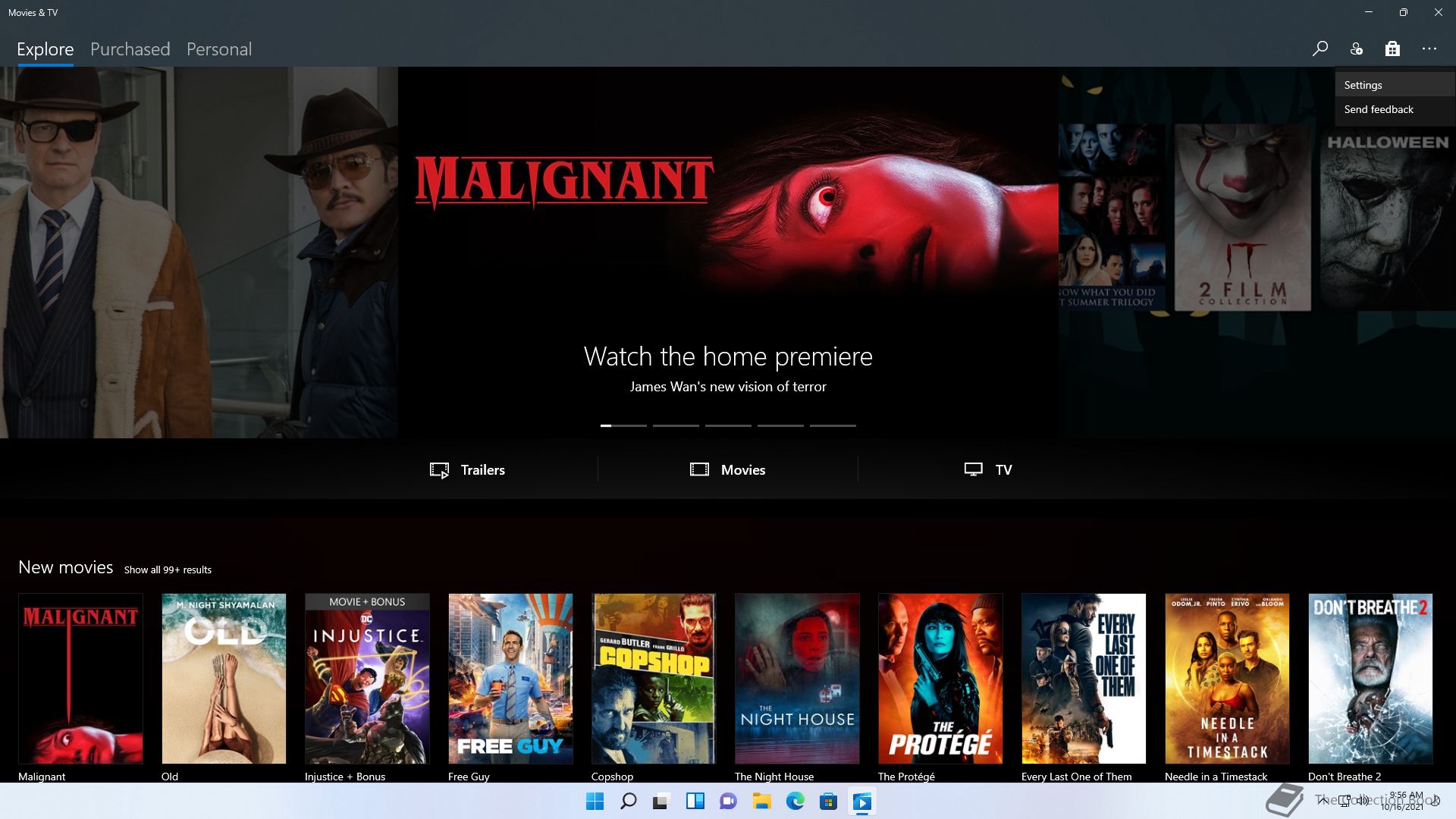Open Task View in the taskbar
1456x819 pixels.
coord(662,802)
